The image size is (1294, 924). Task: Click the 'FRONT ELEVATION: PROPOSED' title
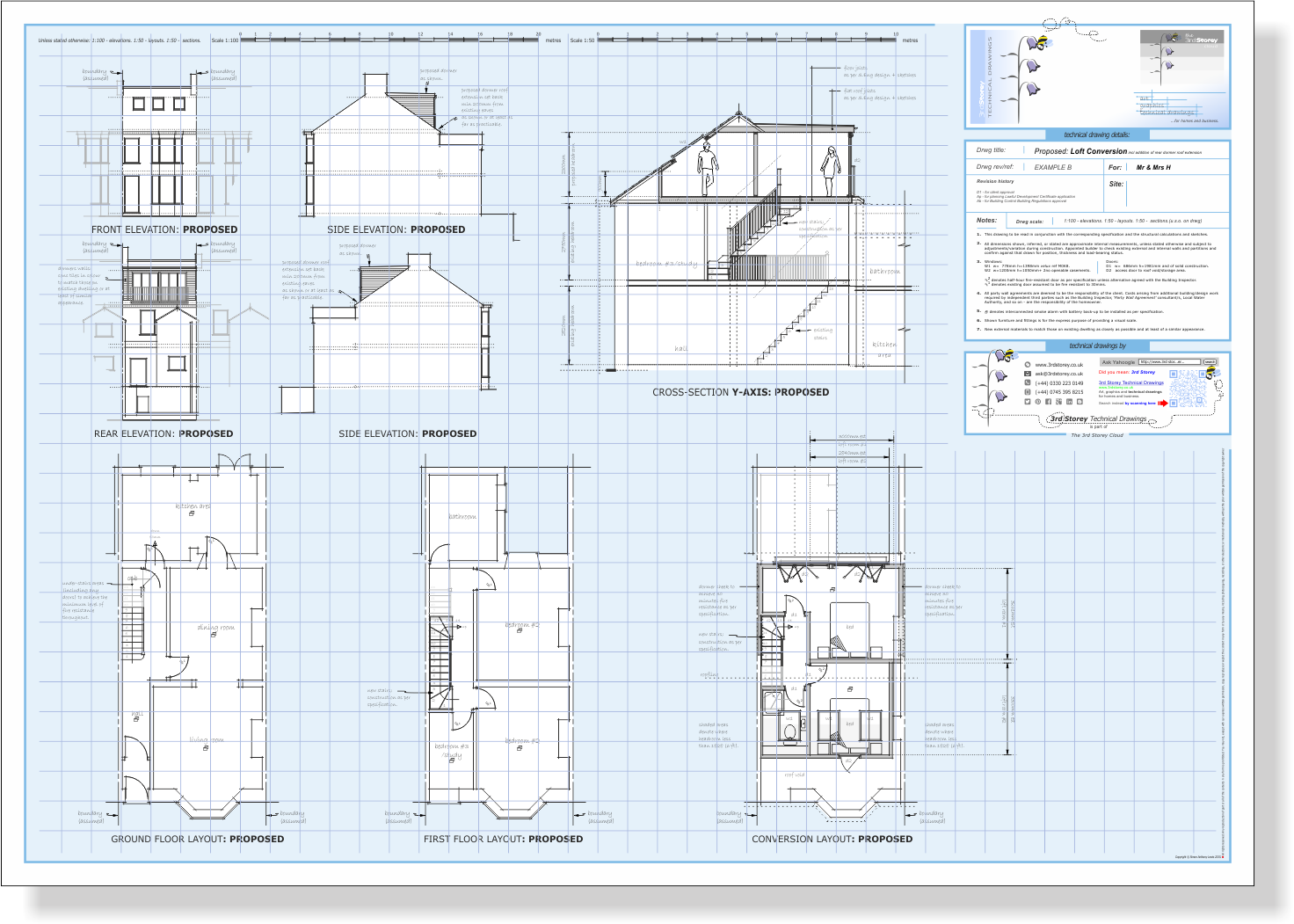click(x=164, y=229)
